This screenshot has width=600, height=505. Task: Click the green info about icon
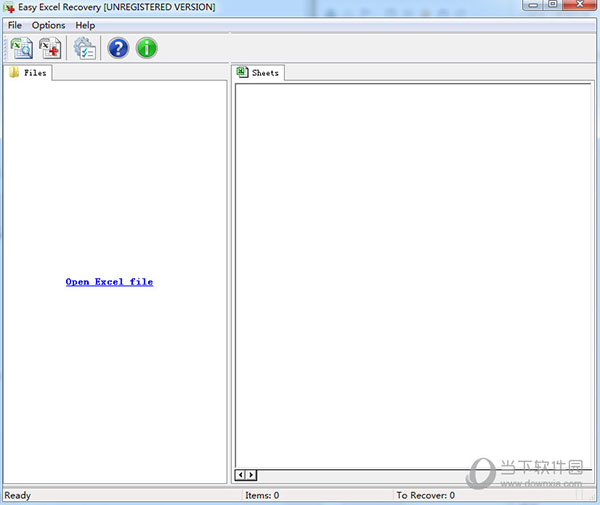point(147,48)
